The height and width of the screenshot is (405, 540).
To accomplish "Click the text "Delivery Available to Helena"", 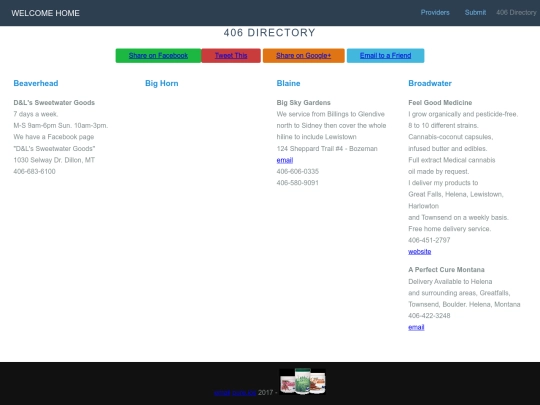I will 450,281.
